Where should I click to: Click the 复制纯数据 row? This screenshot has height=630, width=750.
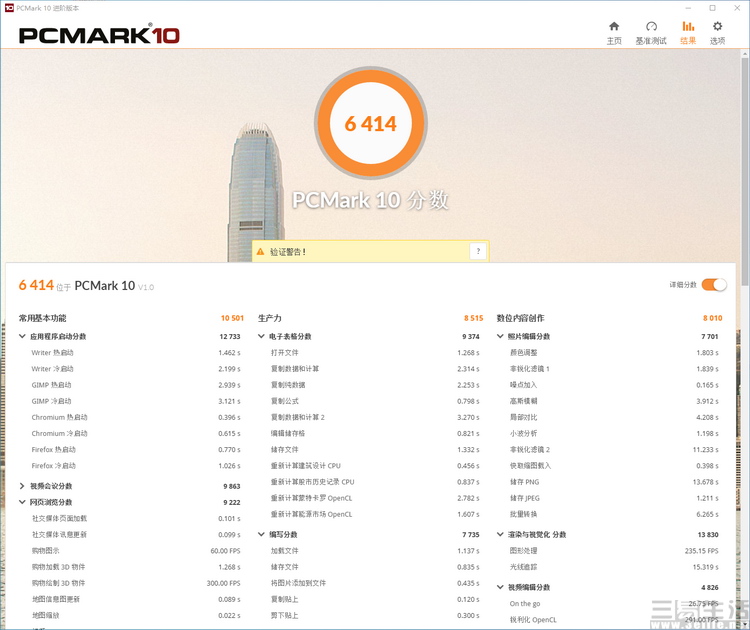pos(375,385)
